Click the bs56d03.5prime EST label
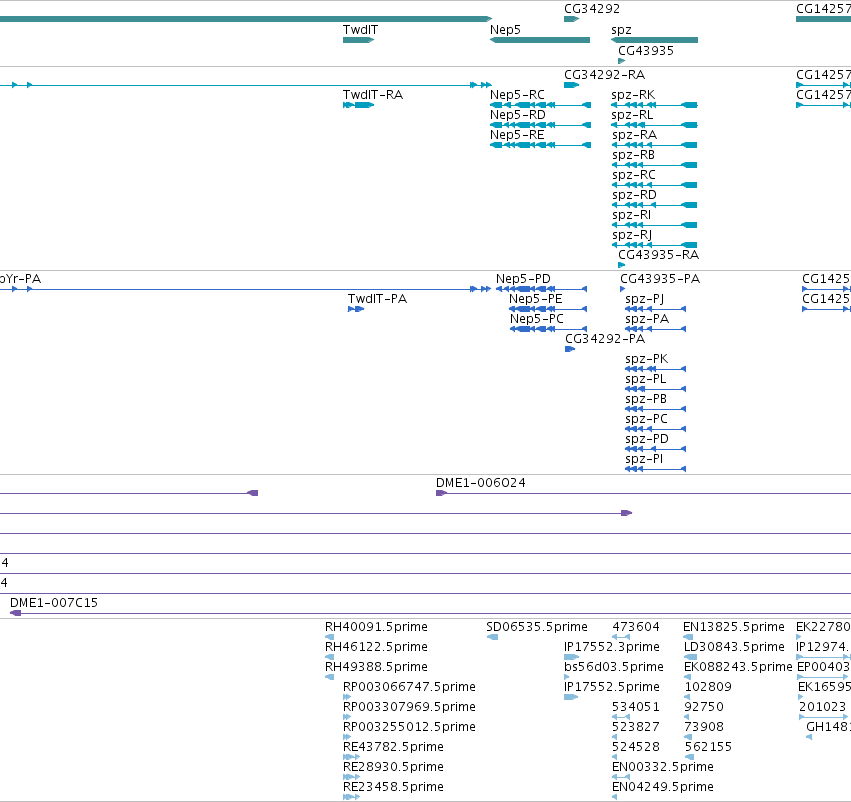The image size is (851, 802). (x=614, y=667)
